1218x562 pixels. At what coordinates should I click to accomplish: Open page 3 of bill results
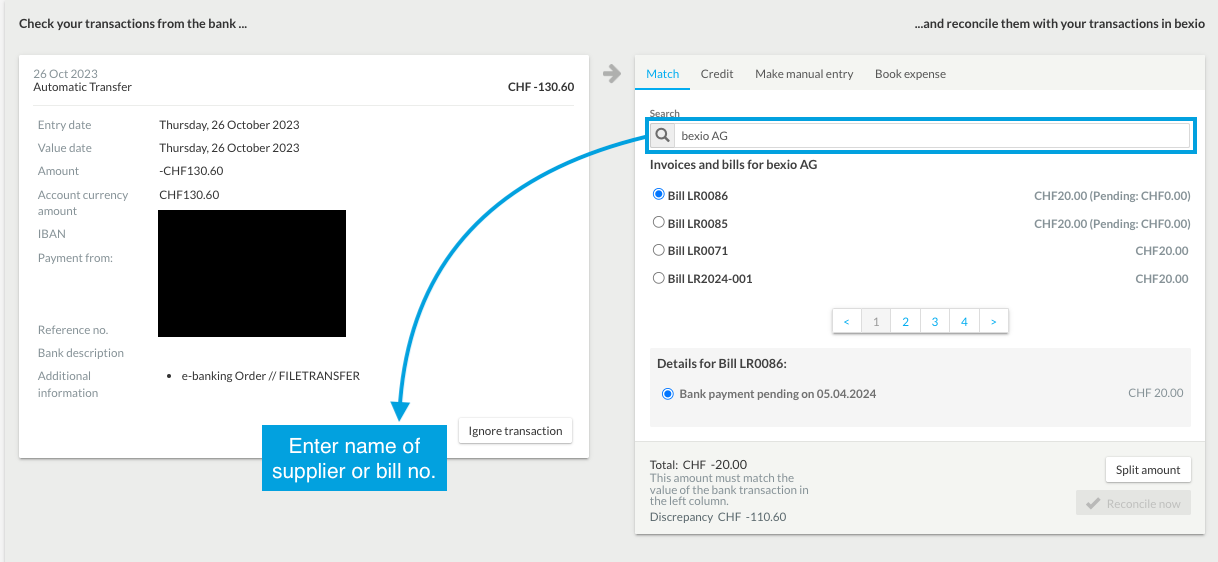[935, 322]
